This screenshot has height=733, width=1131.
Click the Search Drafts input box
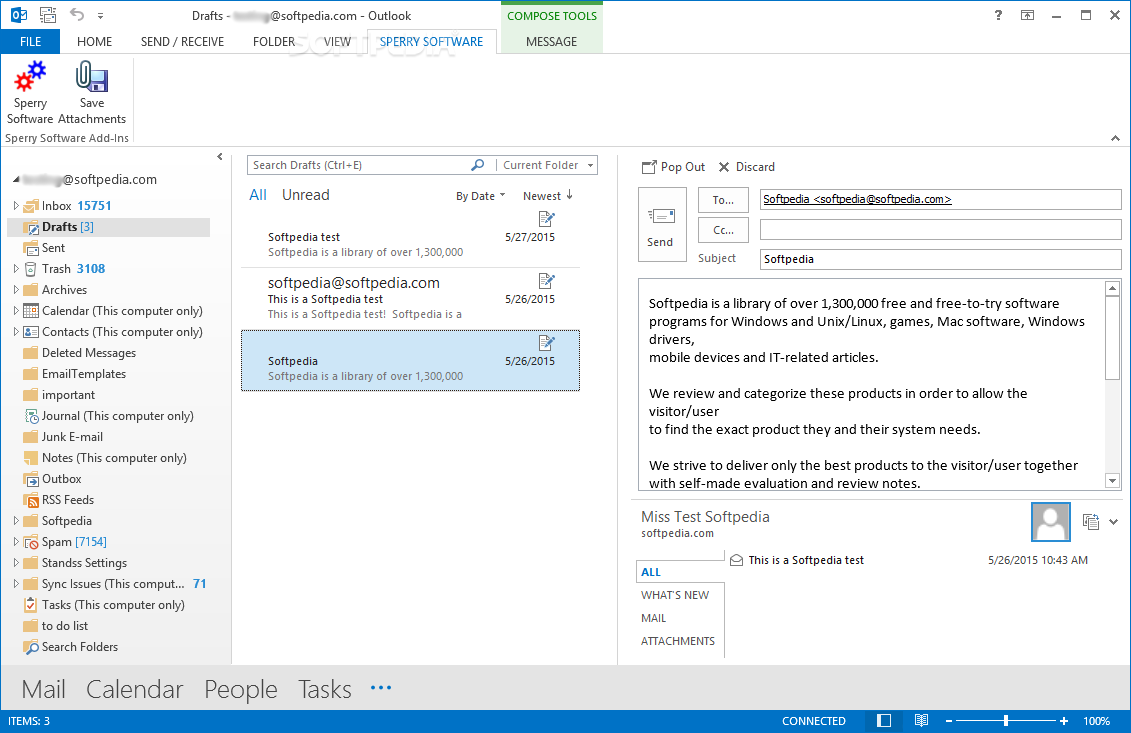[358, 165]
